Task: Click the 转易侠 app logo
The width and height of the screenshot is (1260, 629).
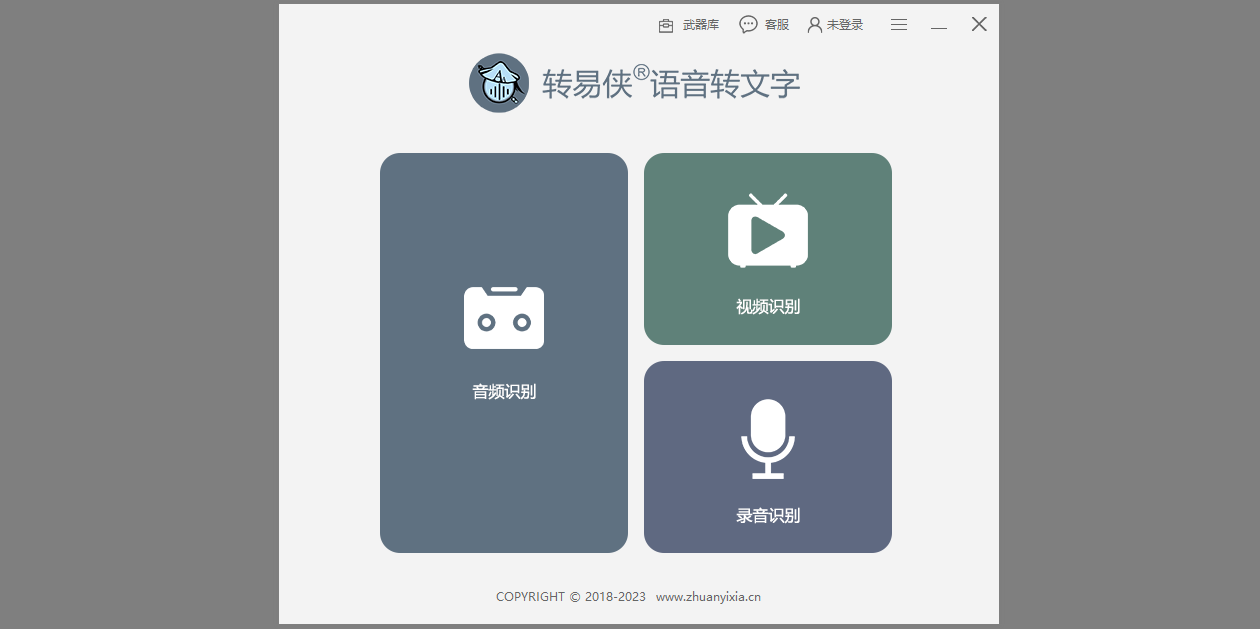Action: pos(499,83)
